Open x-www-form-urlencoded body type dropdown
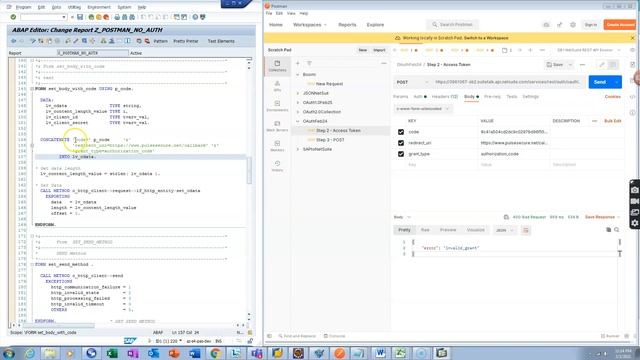The image size is (640, 360). (x=422, y=109)
